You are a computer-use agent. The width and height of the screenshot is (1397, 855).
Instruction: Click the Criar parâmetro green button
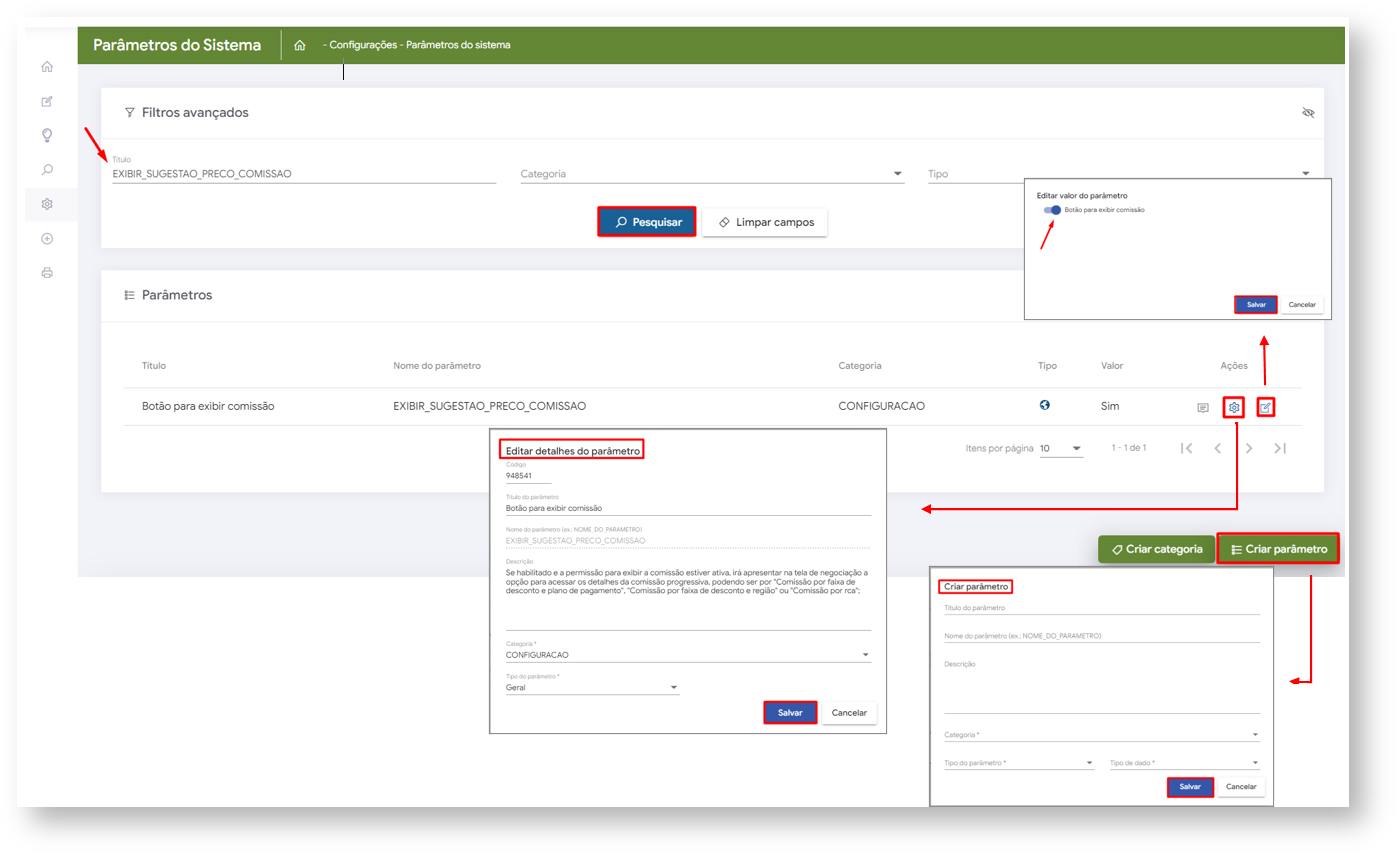pyautogui.click(x=1278, y=549)
